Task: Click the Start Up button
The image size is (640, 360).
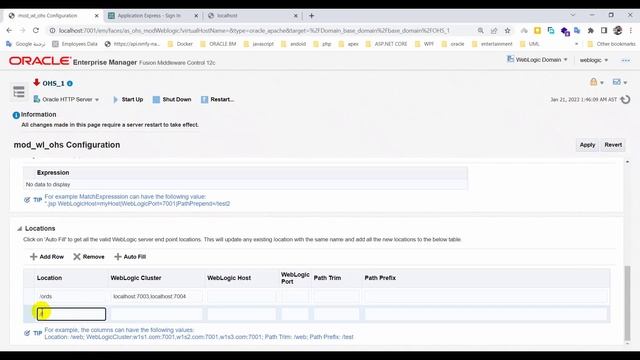Action: (x=128, y=99)
